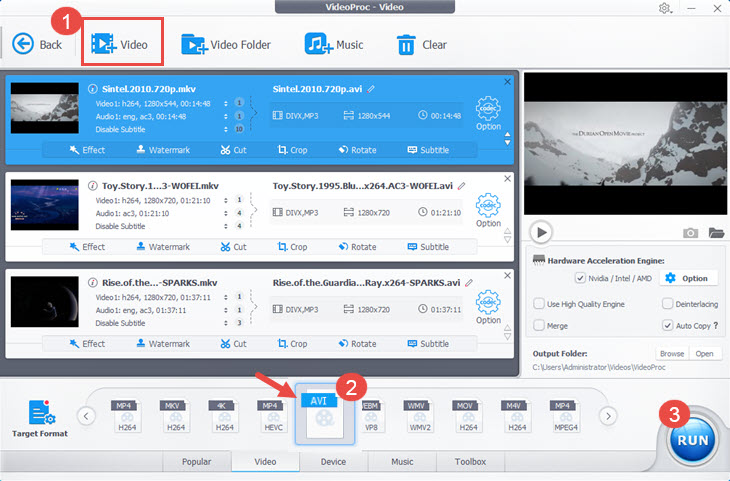Cut the Sintel video
Viewport: 730px width, 481px height.
[233, 150]
